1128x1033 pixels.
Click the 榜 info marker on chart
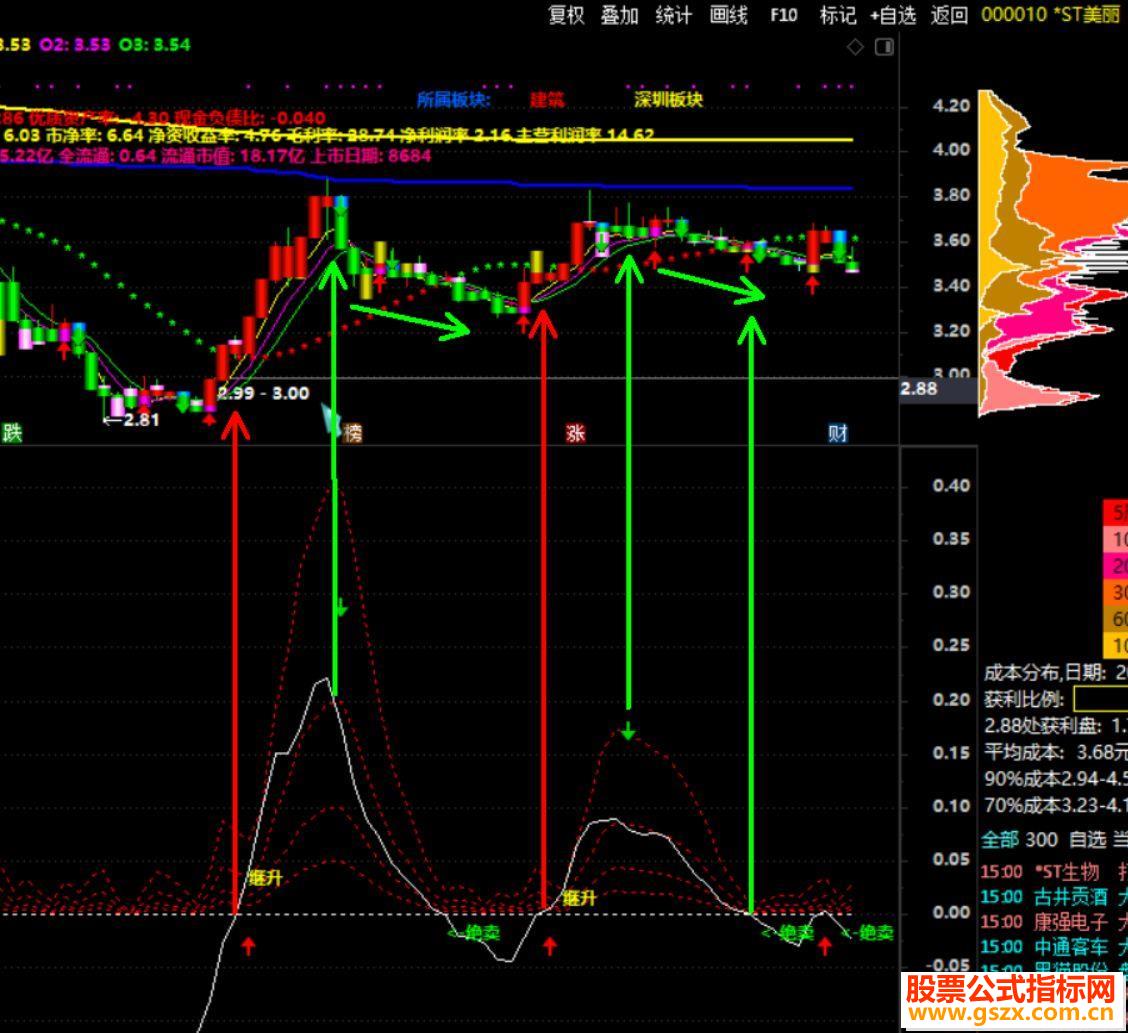point(352,432)
